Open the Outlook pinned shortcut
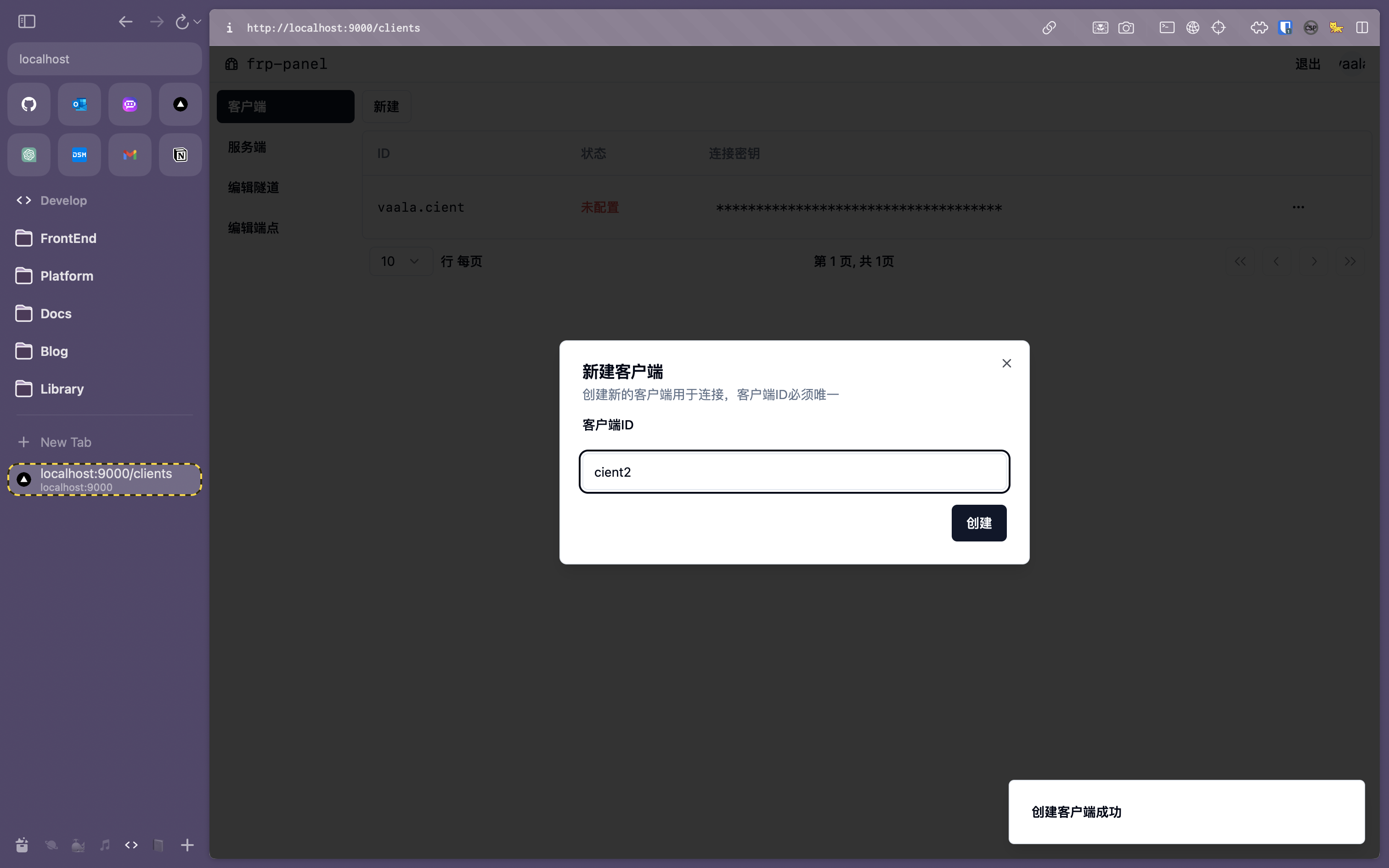The height and width of the screenshot is (868, 1389). coord(79,105)
